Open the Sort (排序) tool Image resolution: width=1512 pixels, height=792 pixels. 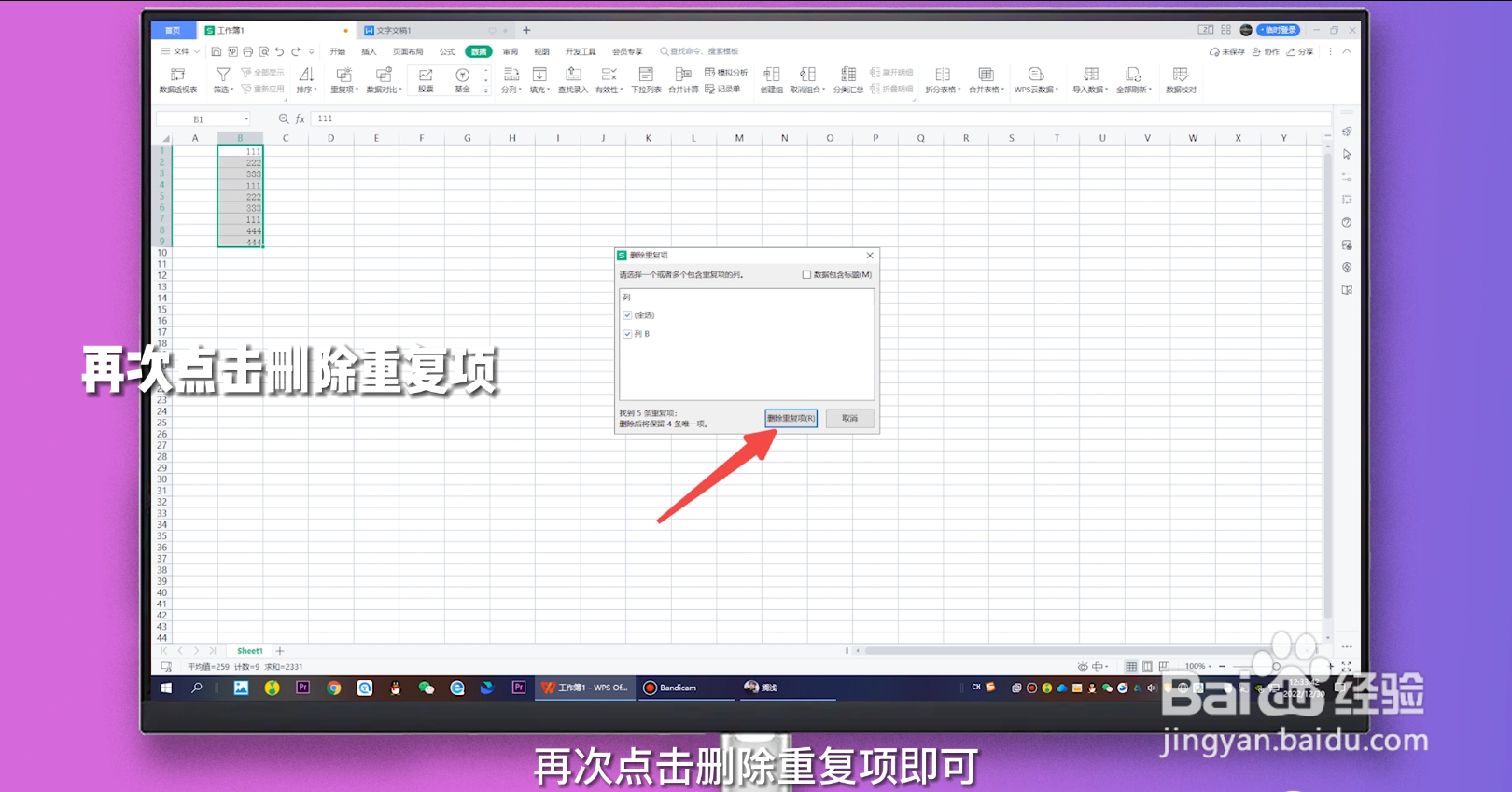306,80
